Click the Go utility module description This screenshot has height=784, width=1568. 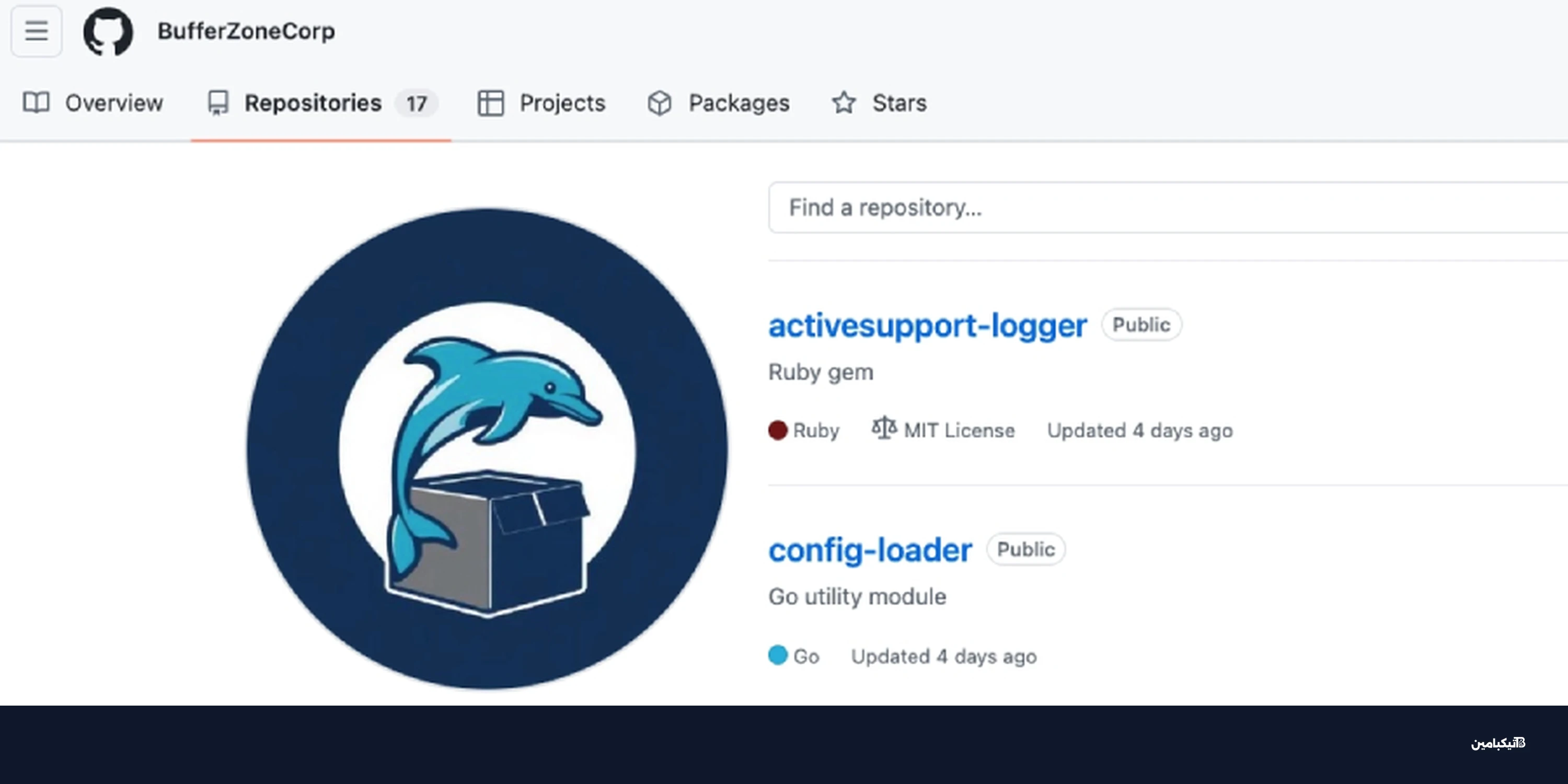(x=857, y=596)
